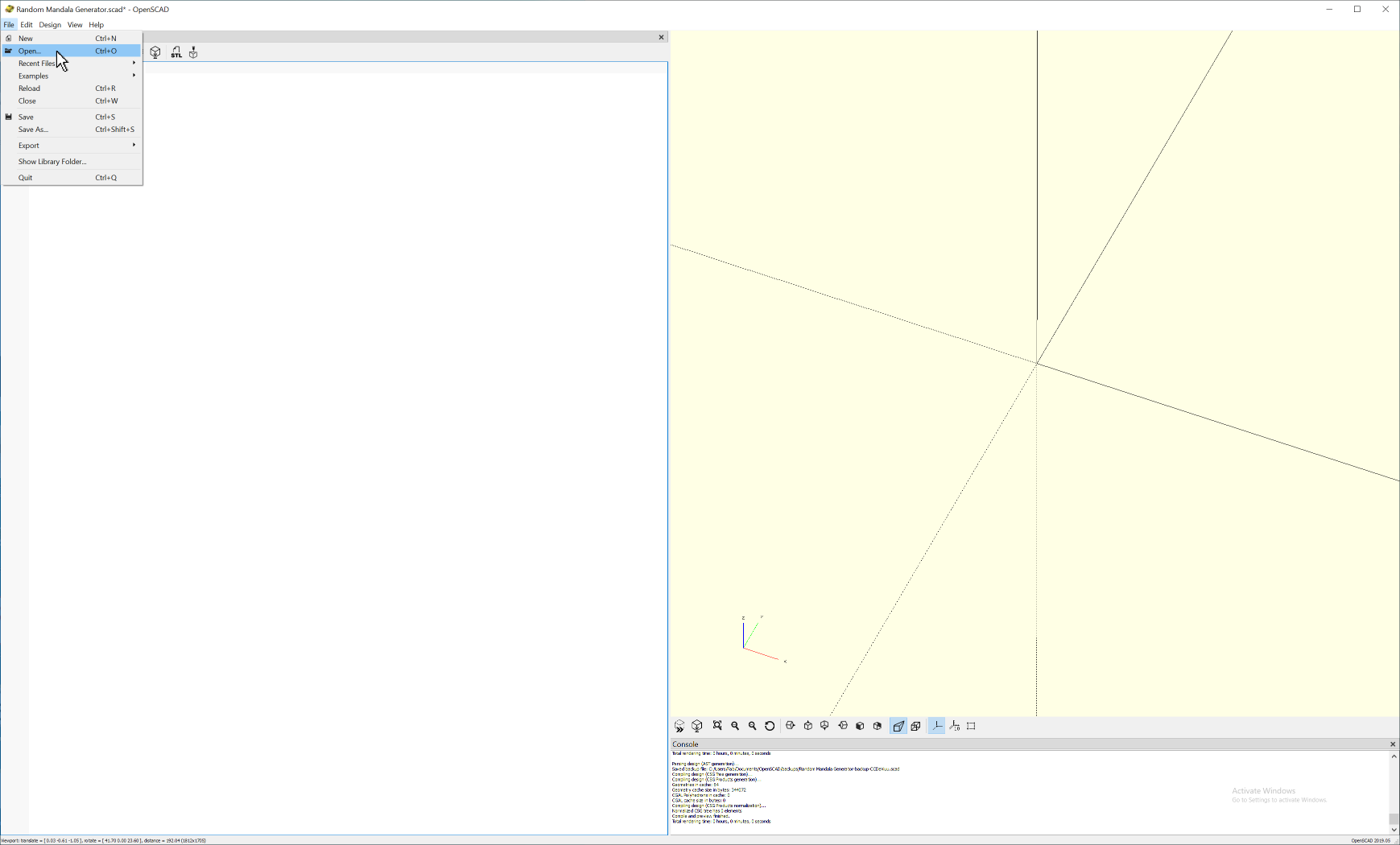Choose Reload from the File menu
The image size is (1400, 845).
click(72, 89)
